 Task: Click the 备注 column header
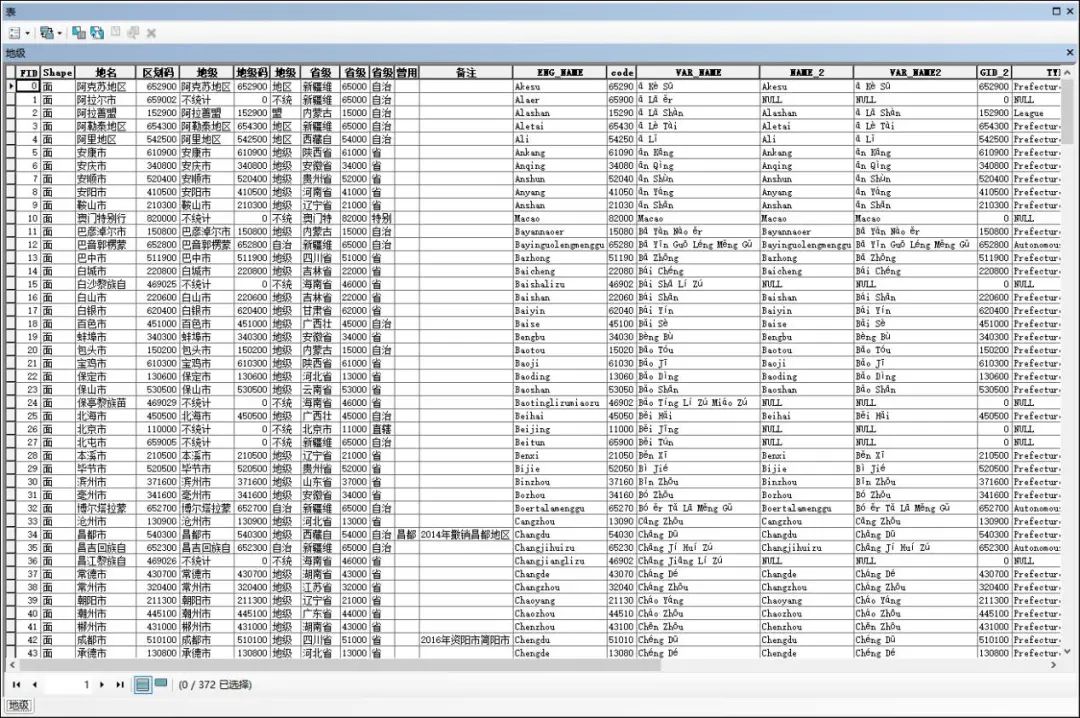point(466,72)
